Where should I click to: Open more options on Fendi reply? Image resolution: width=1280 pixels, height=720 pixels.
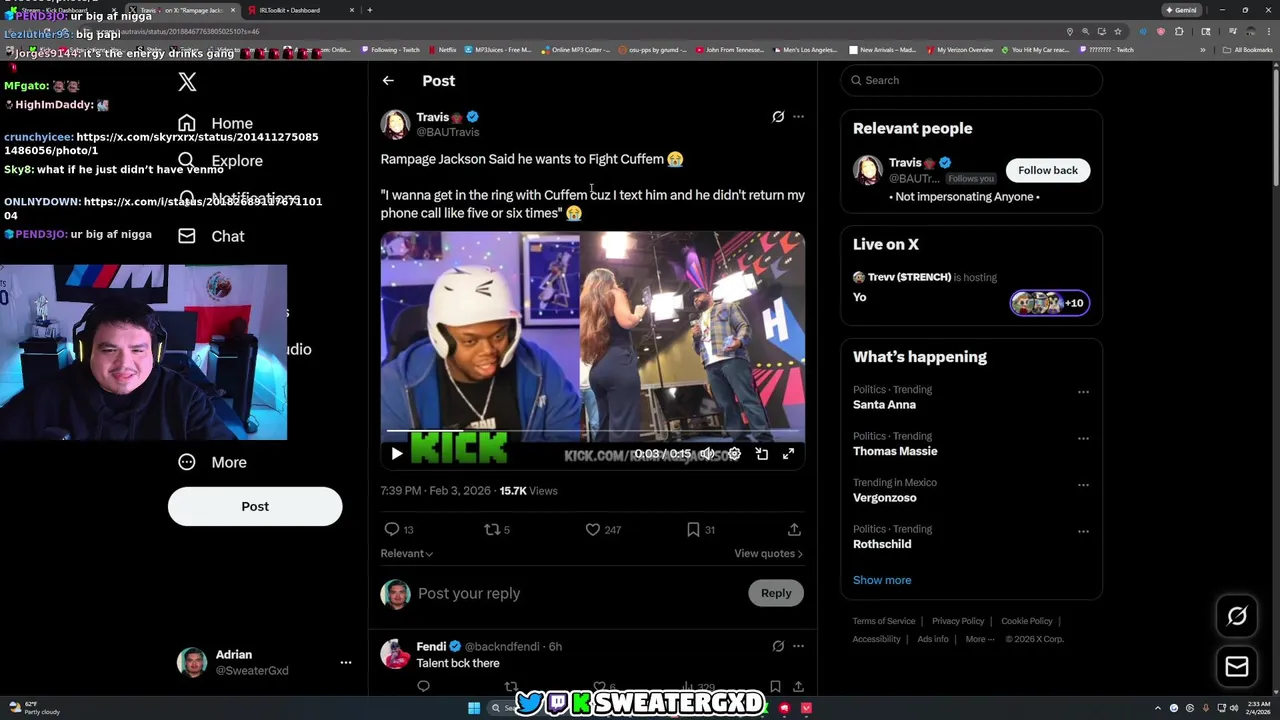pos(798,646)
